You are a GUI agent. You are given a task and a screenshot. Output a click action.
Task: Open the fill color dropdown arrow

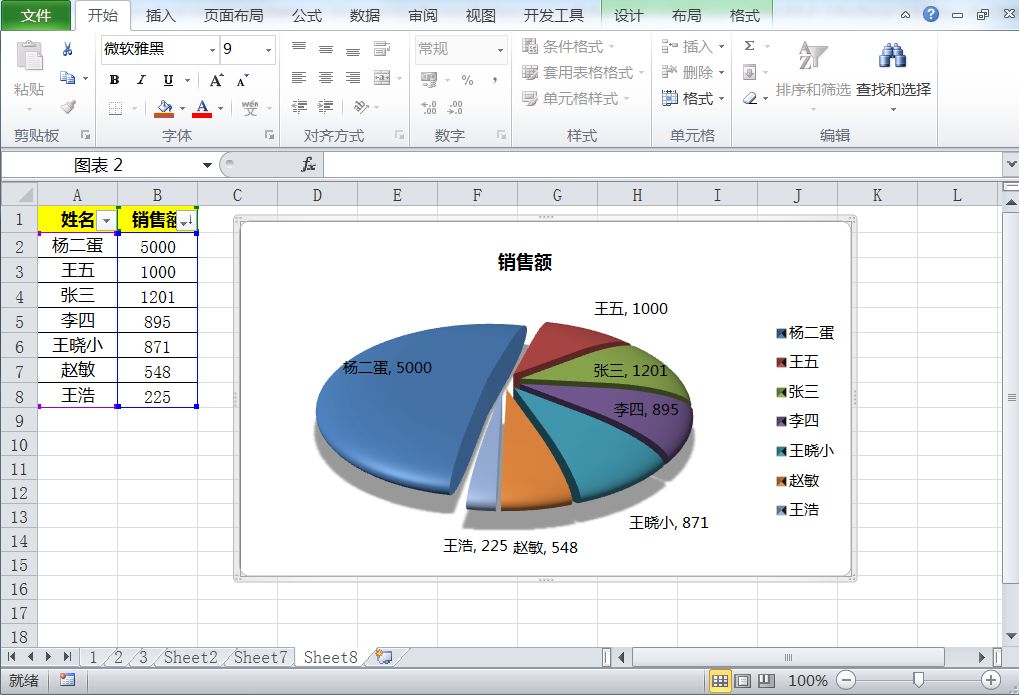(183, 109)
